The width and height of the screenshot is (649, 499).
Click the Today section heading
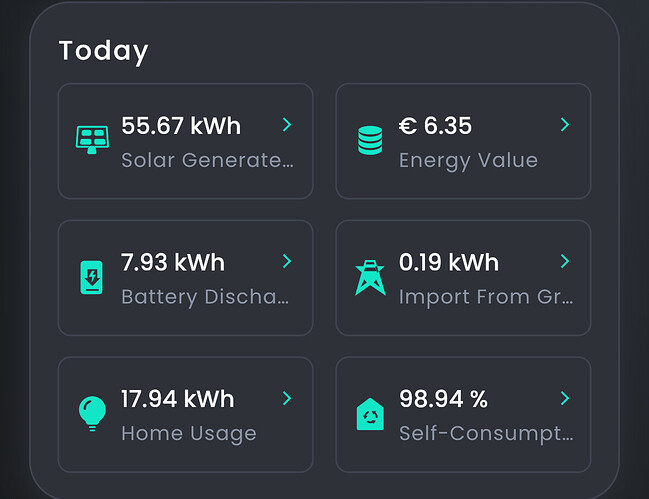103,51
